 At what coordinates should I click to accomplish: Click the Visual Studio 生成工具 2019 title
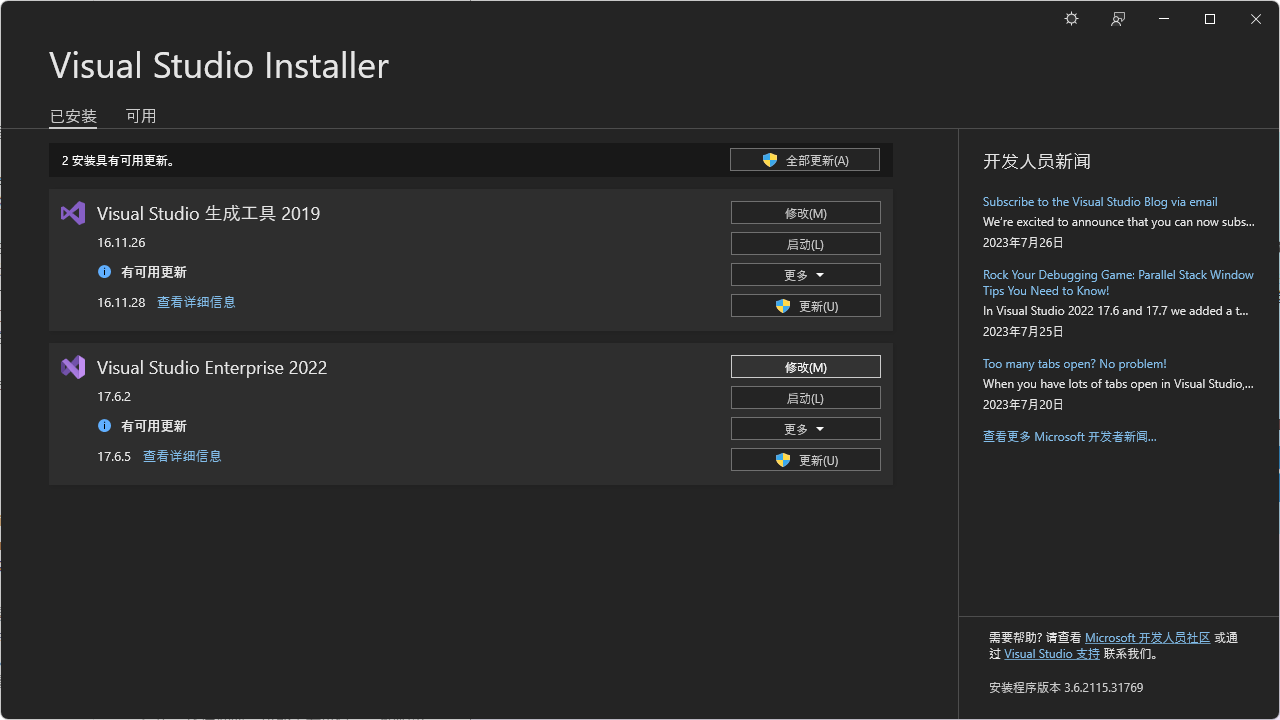pyautogui.click(x=208, y=213)
